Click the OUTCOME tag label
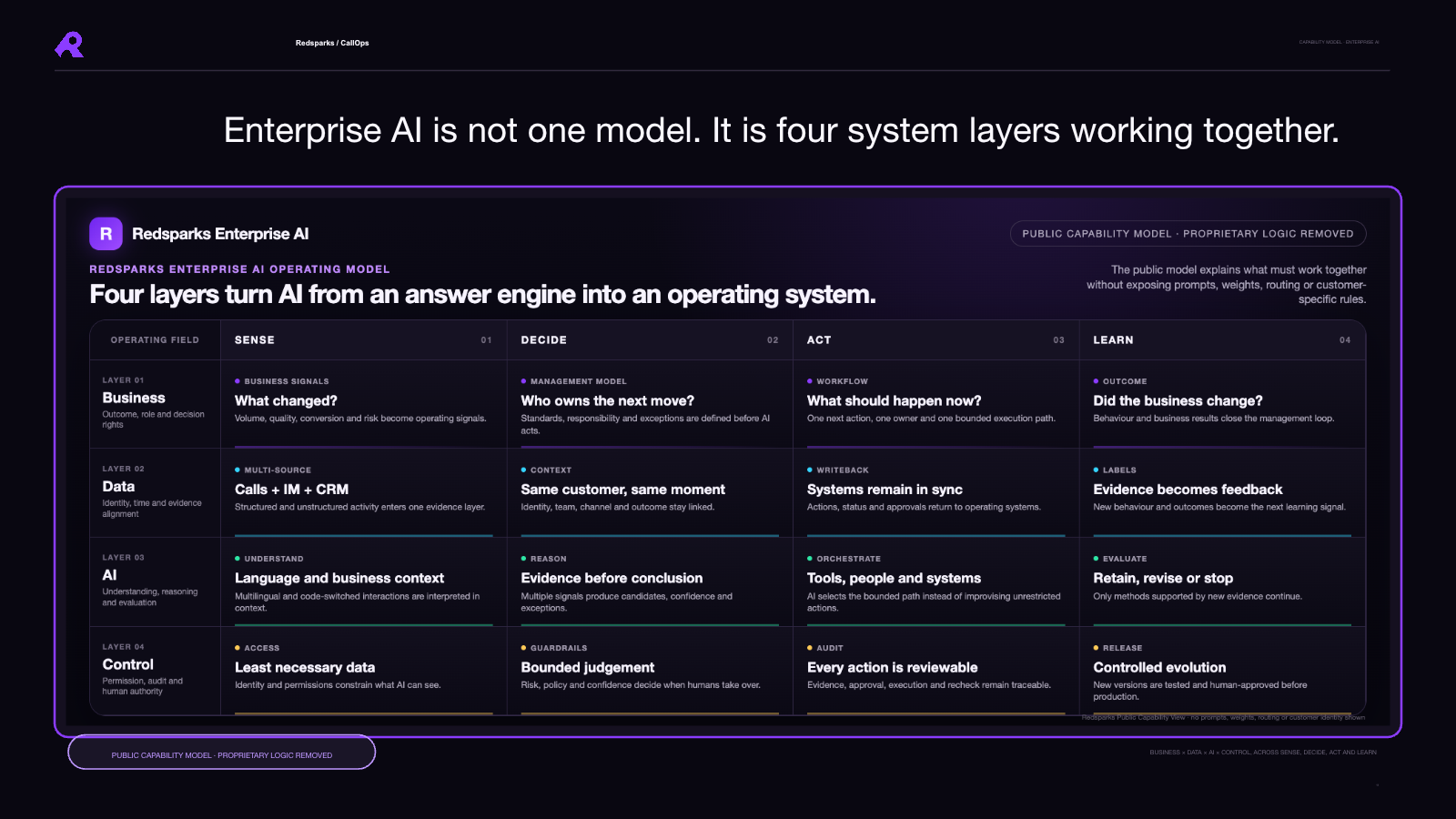The image size is (1456, 819). pos(1125,381)
